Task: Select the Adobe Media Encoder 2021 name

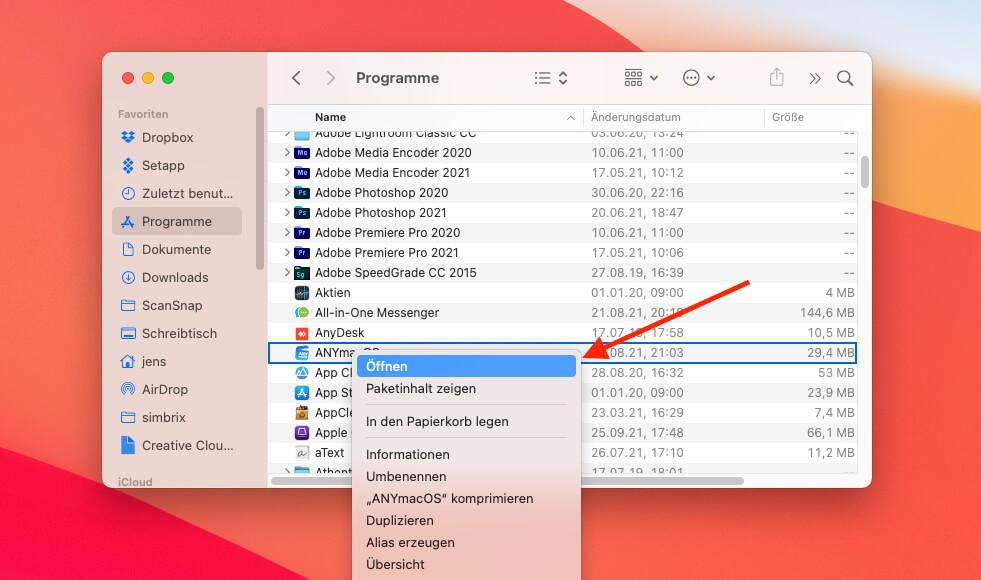Action: click(392, 173)
